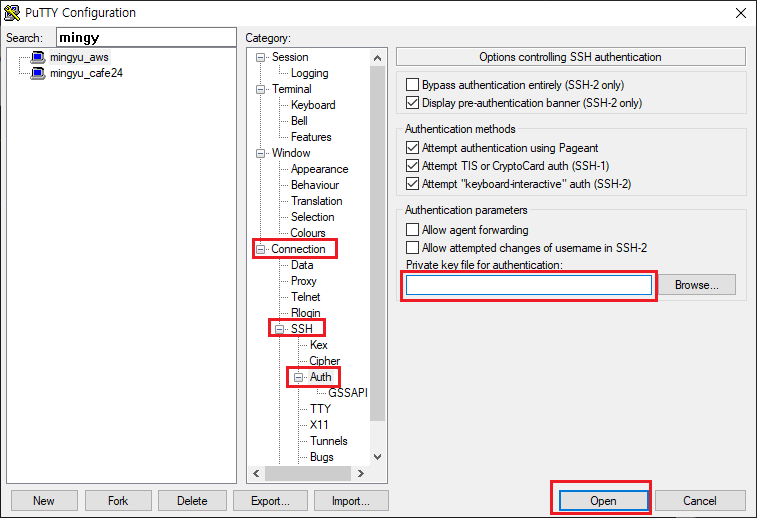Select the Auth category
The height and width of the screenshot is (518, 757).
pos(321,377)
